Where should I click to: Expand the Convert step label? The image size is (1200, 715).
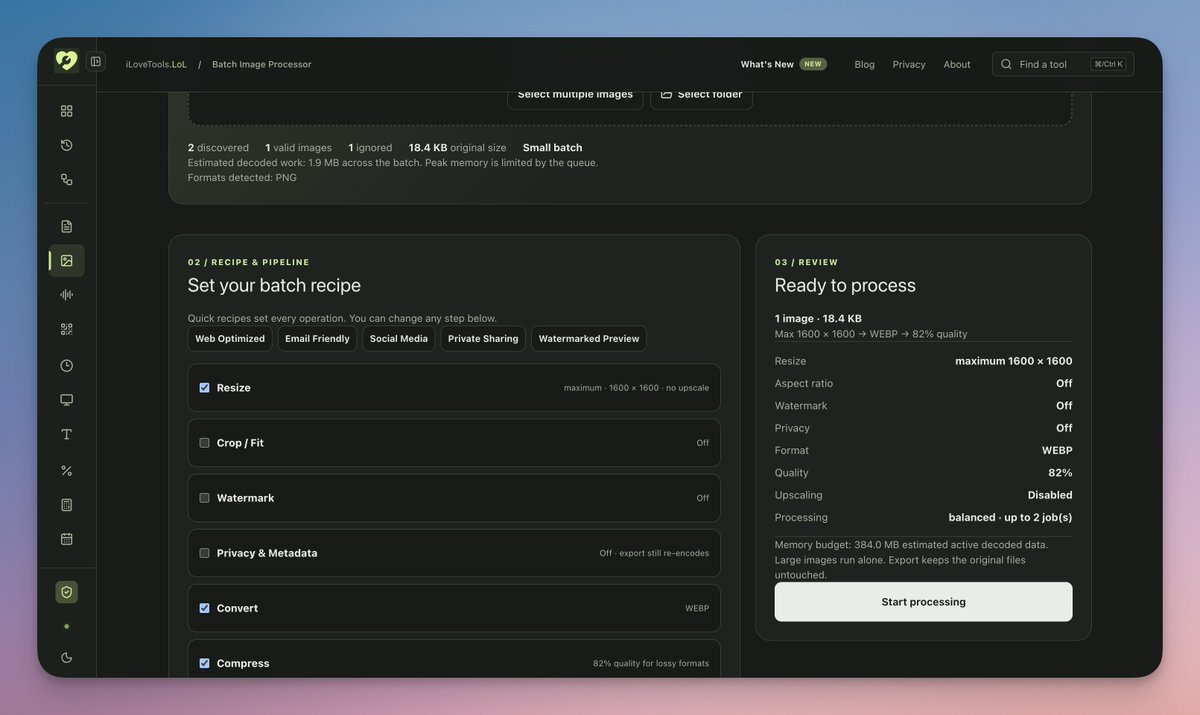pyautogui.click(x=237, y=608)
